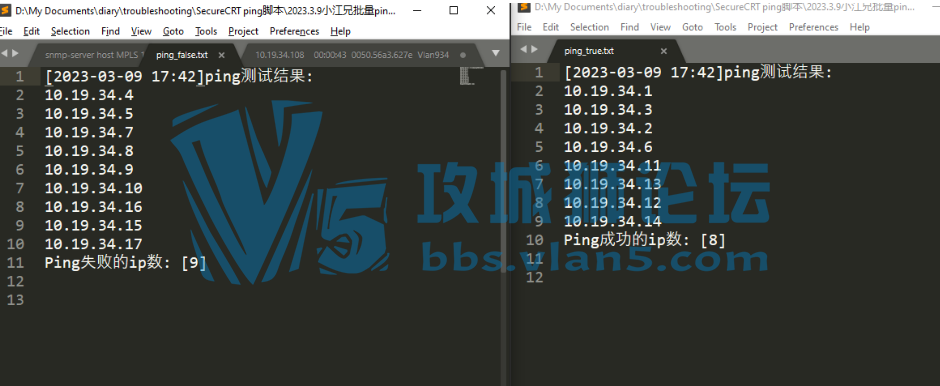This screenshot has height=386, width=940.
Task: Click line 10.19.34.14
Action: [613, 221]
